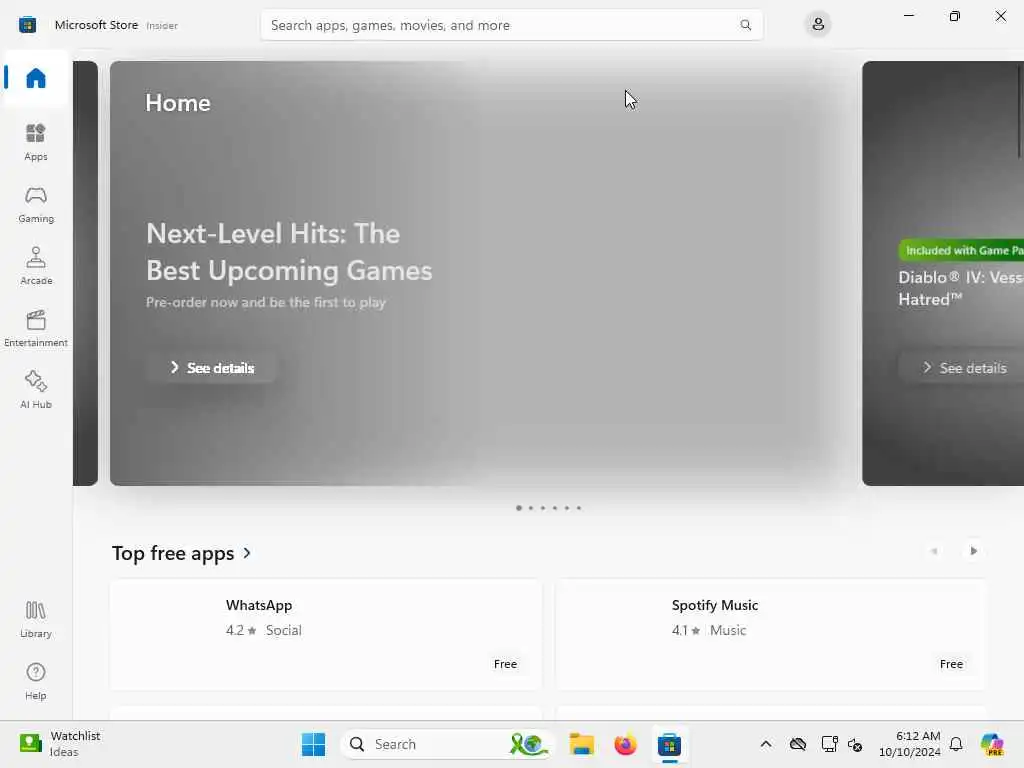Show next Top free apps page arrow
Viewport: 1024px width, 768px height.
click(x=973, y=551)
